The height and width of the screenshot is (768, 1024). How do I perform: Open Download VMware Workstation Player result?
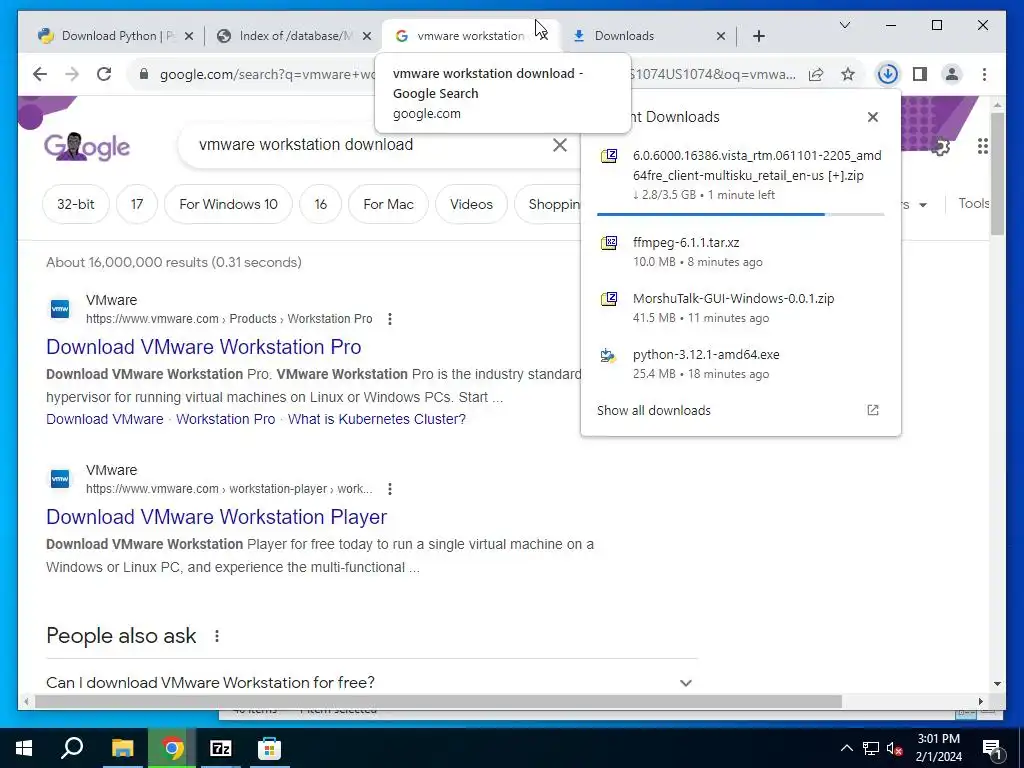point(217,517)
